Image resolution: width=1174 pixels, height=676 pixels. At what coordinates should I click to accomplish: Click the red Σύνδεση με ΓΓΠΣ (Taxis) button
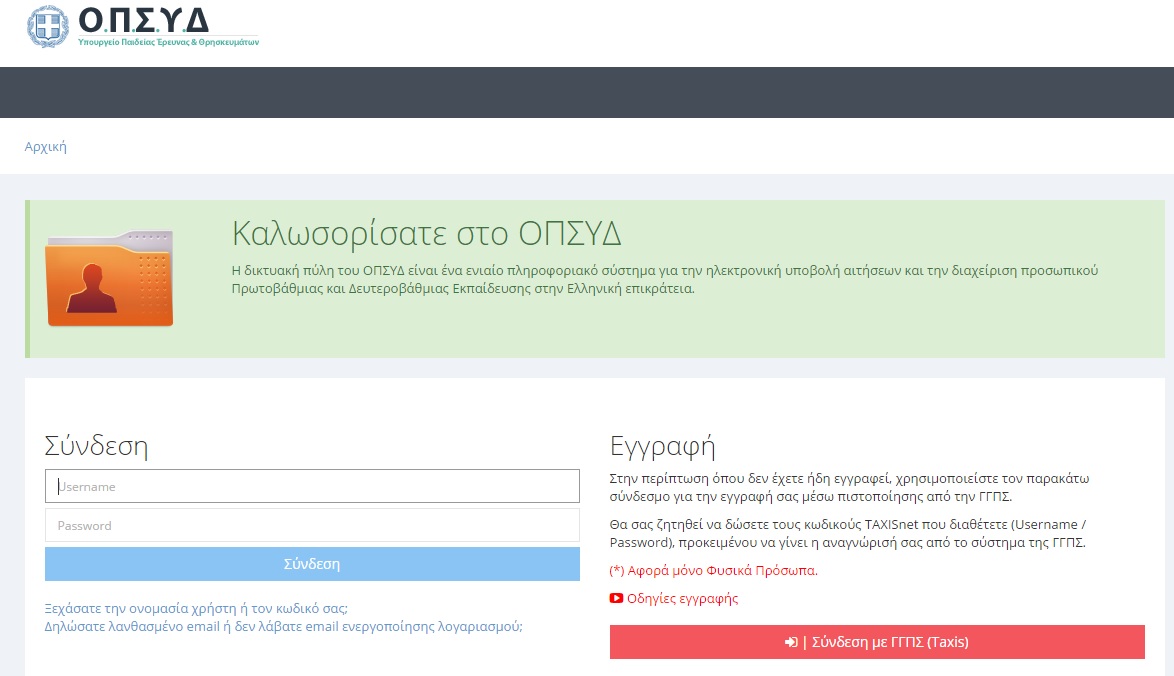tap(877, 642)
